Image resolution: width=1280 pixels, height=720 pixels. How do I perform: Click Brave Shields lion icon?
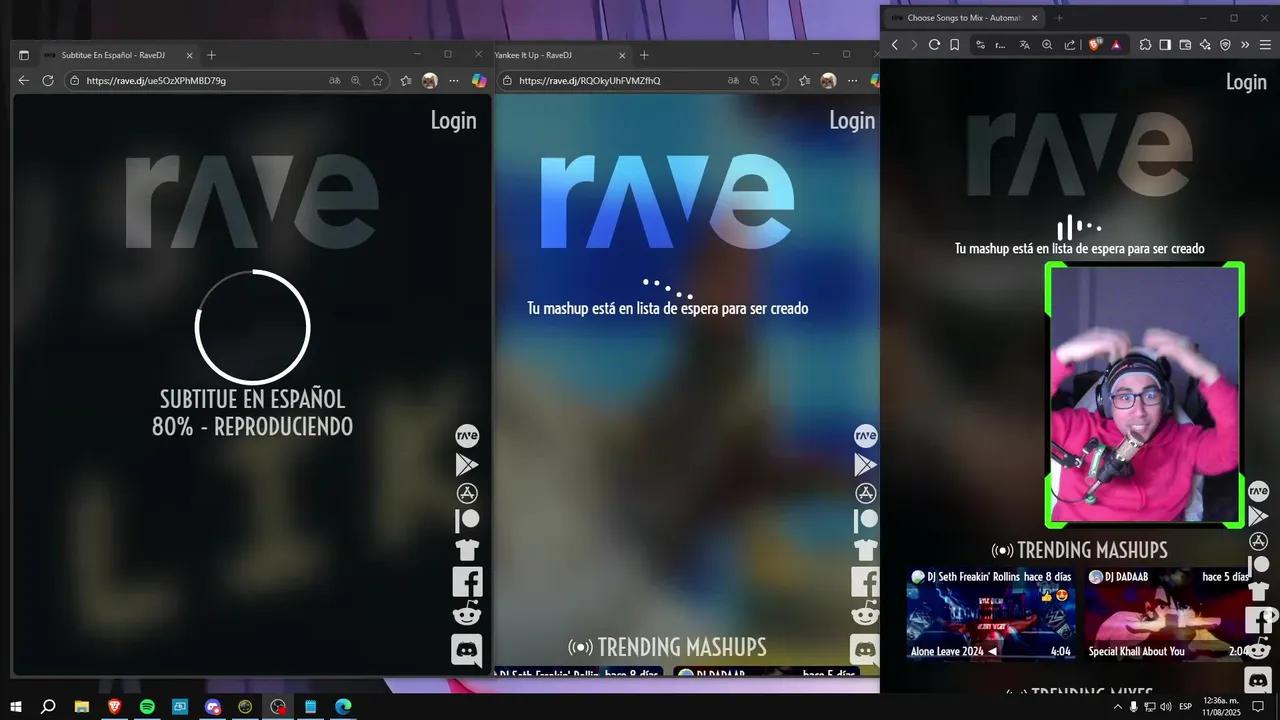[x=1094, y=44]
